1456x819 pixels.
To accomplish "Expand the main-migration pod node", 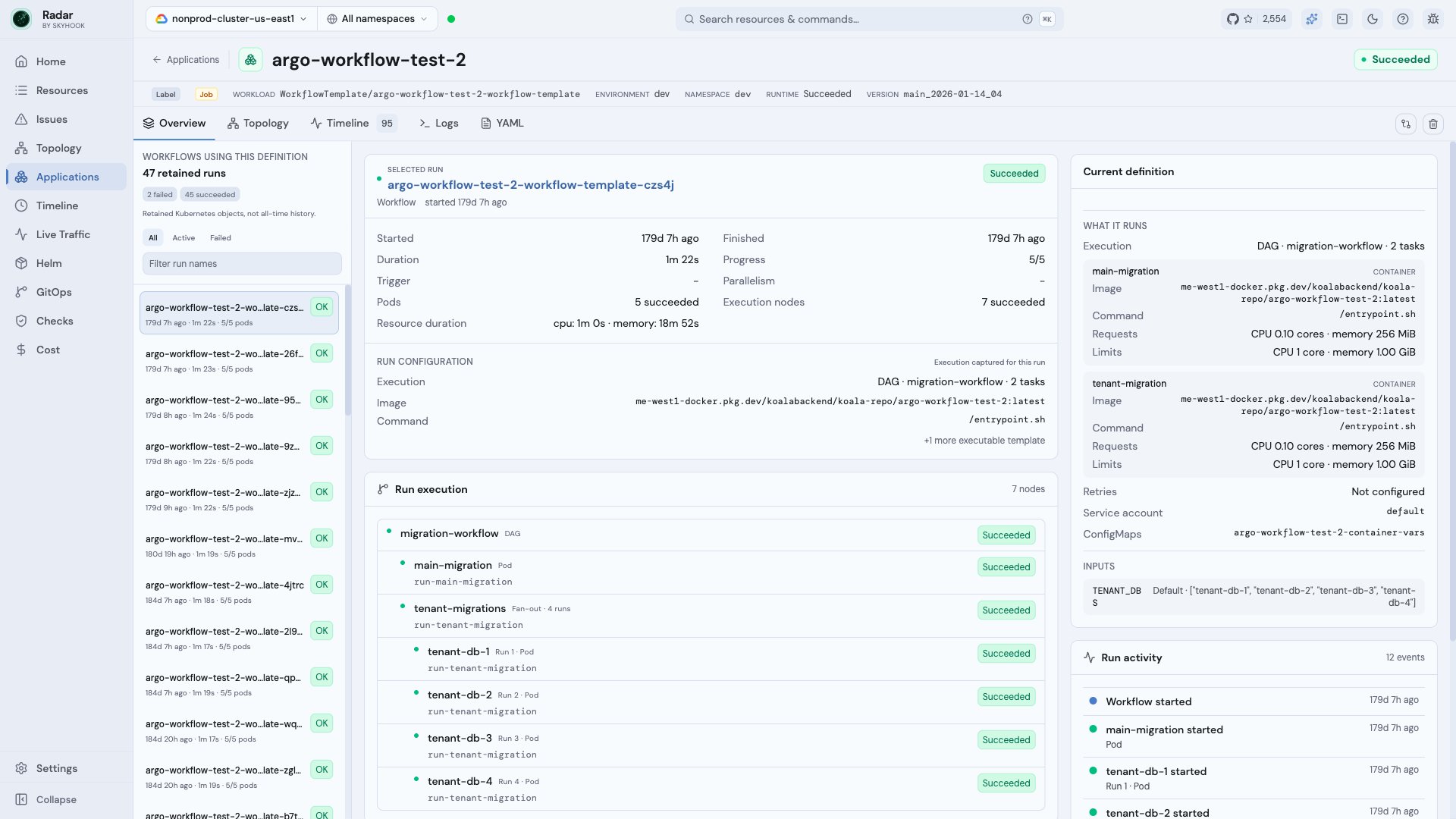I will [x=711, y=573].
